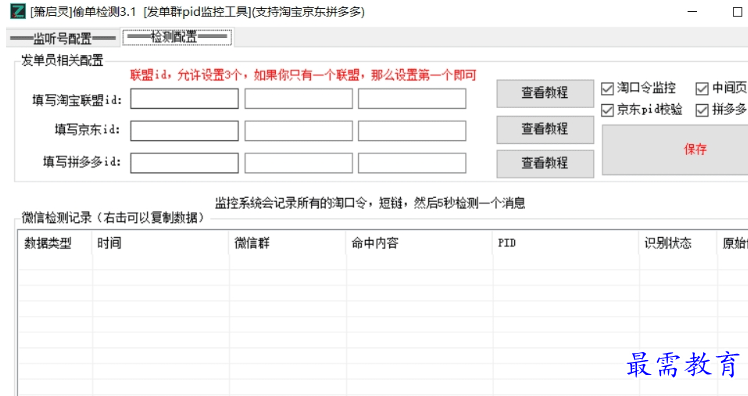Toggle the 拼多多 checkbox
This screenshot has width=748, height=396.
click(702, 110)
